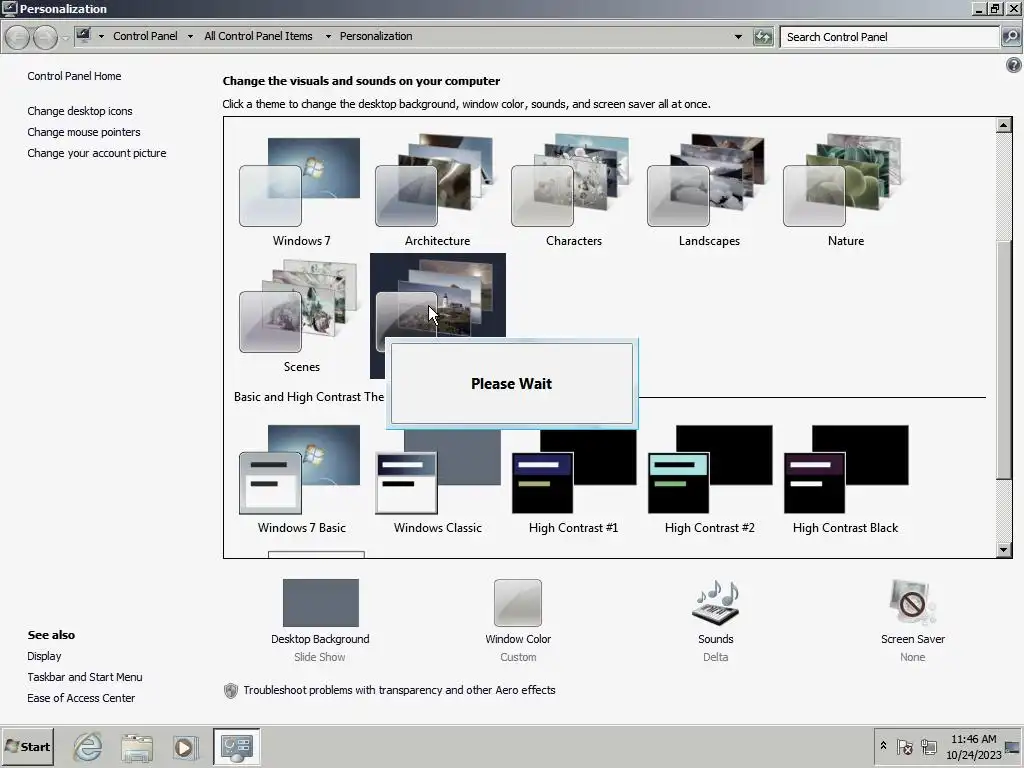This screenshot has height=768, width=1024.
Task: Open the Display link
Action: tap(44, 656)
